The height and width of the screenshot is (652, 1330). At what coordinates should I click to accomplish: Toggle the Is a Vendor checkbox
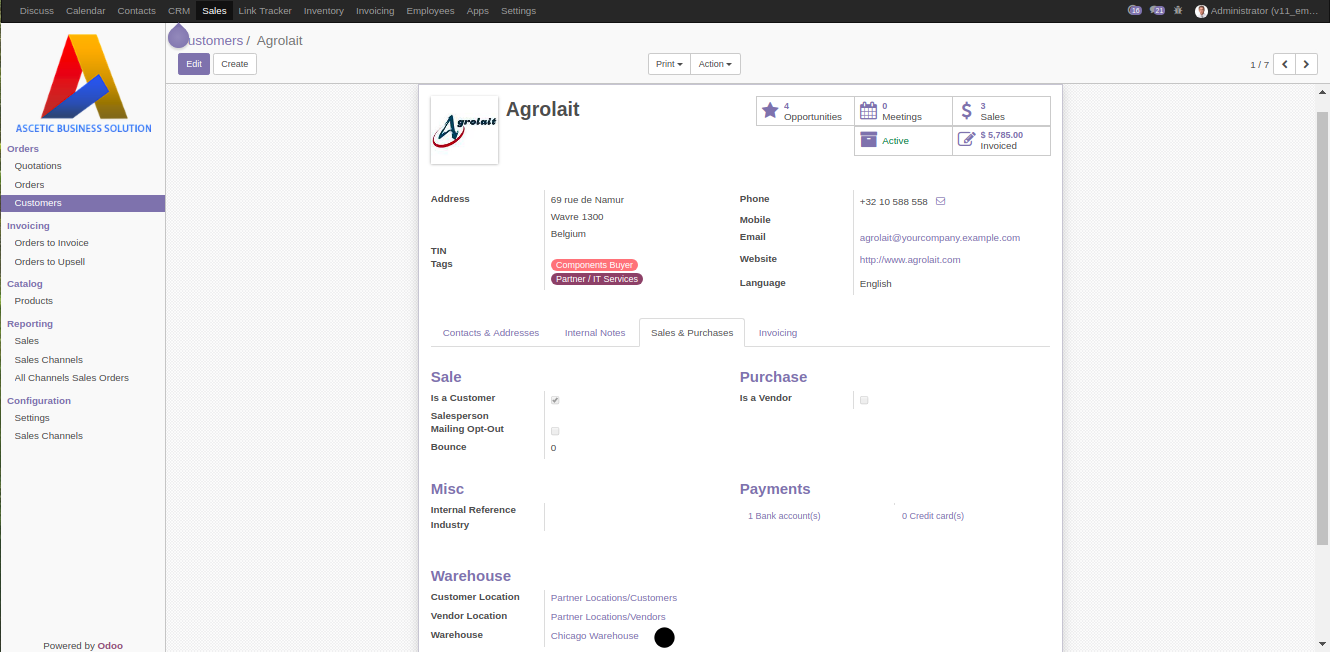tap(864, 400)
